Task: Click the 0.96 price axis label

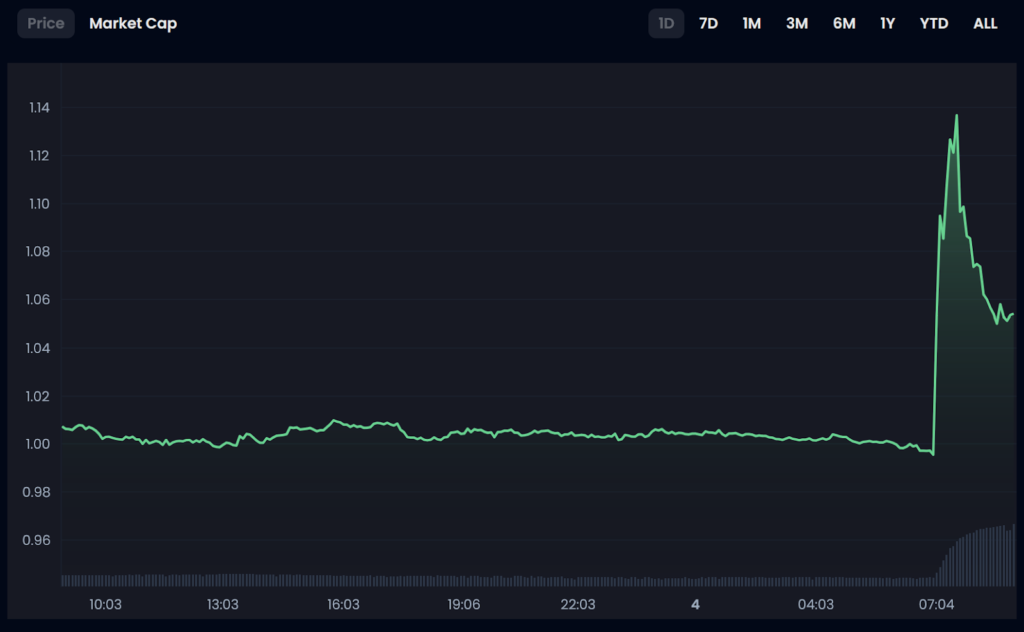Action: [x=39, y=540]
